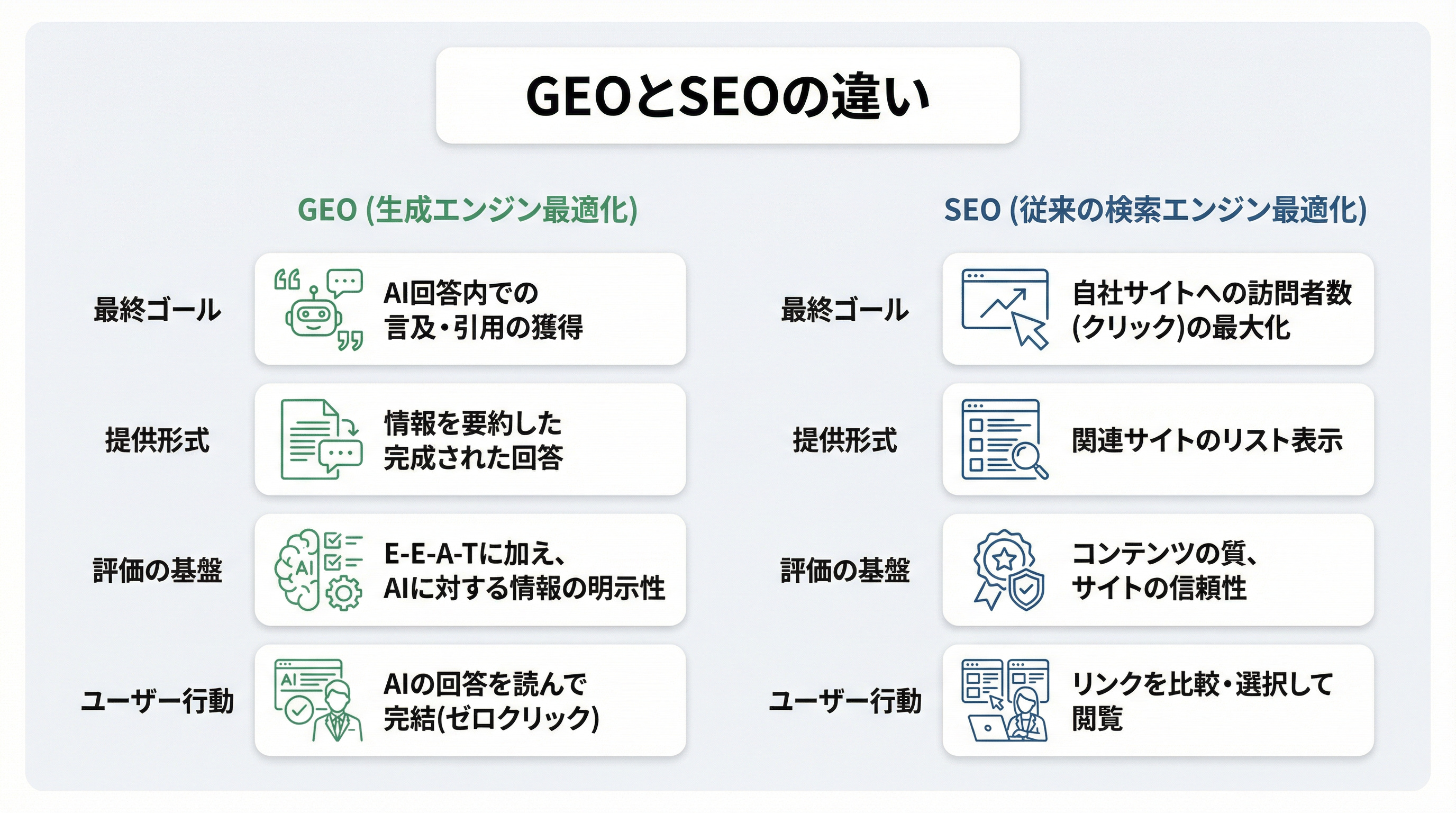Click the コンテンツの質、サイトの信頼性 text
The image size is (1456, 813).
(1164, 570)
